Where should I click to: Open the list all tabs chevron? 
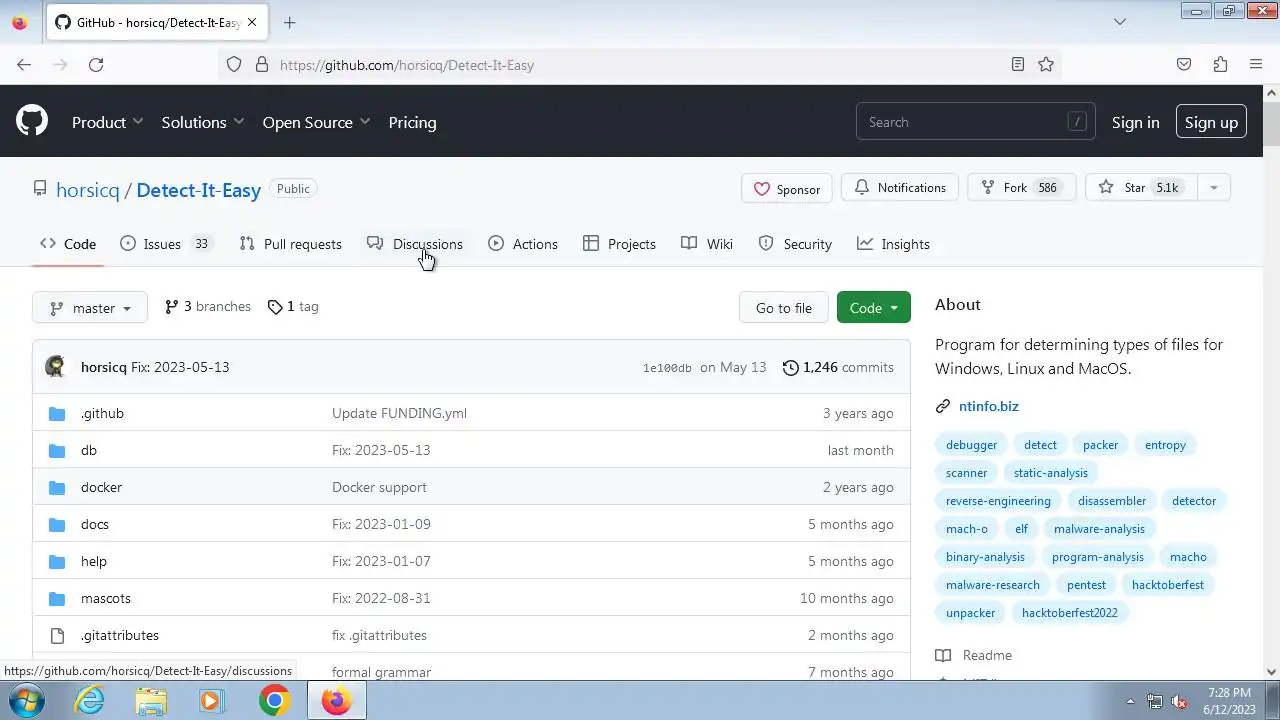[x=1120, y=22]
